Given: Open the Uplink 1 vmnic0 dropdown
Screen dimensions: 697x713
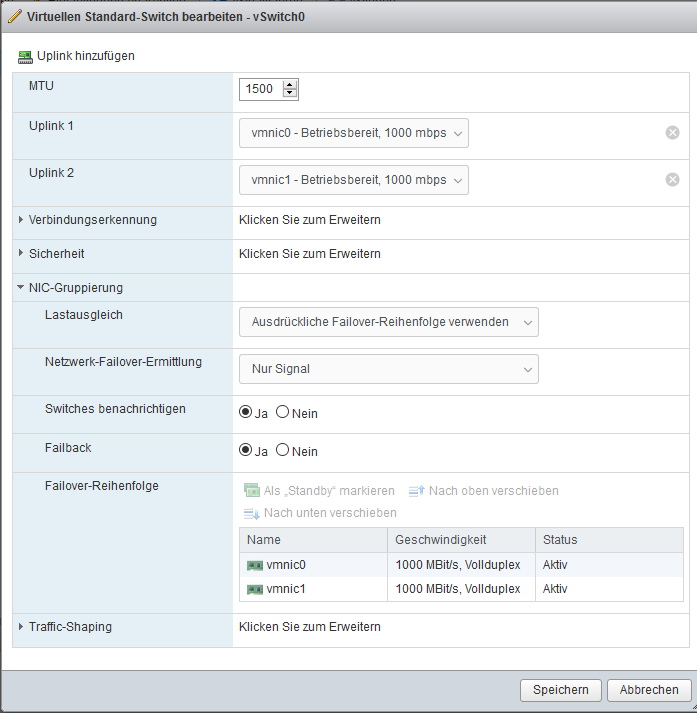Looking at the screenshot, I should pos(353,133).
